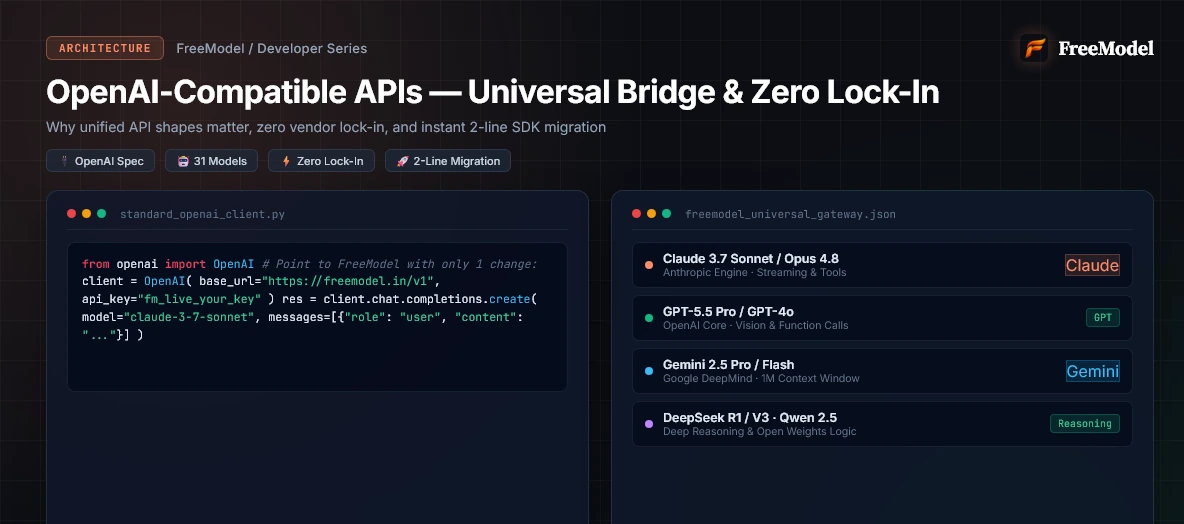Click the freemodel_universal_gateway.json file name
Image resolution: width=1184 pixels, height=524 pixels.
(x=791, y=214)
